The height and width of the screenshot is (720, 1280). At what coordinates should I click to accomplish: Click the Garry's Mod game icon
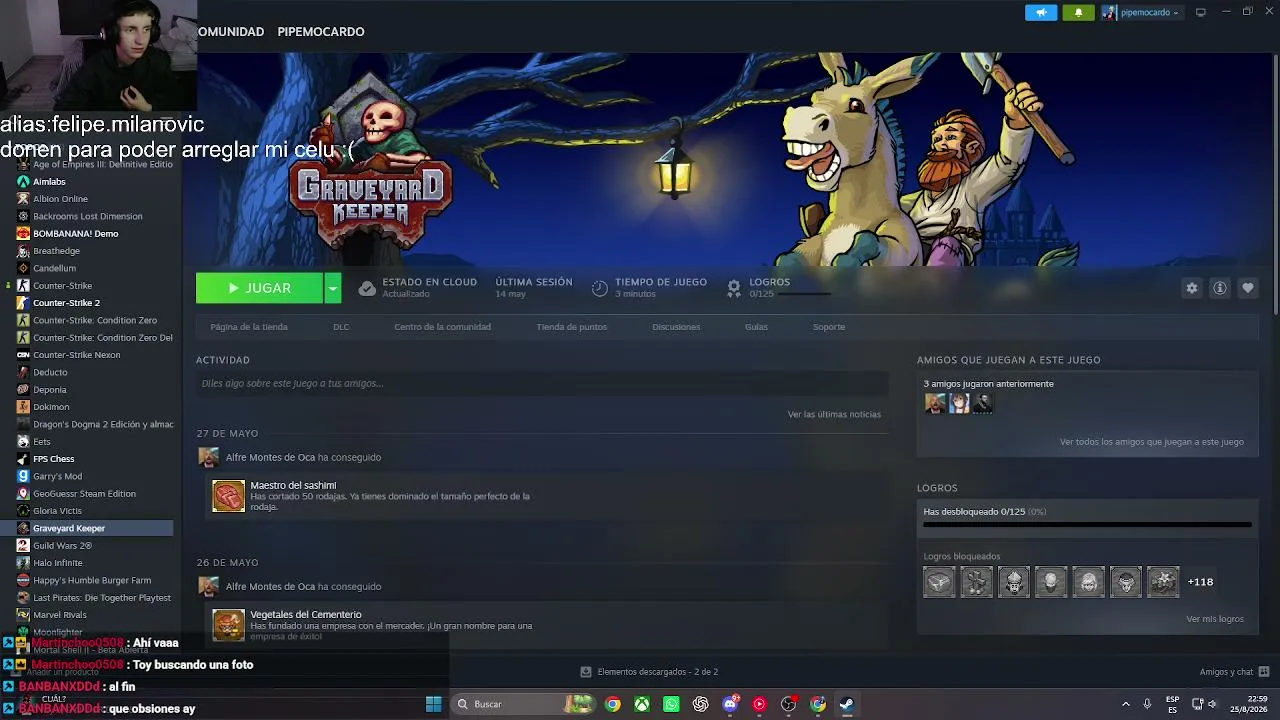coord(23,476)
